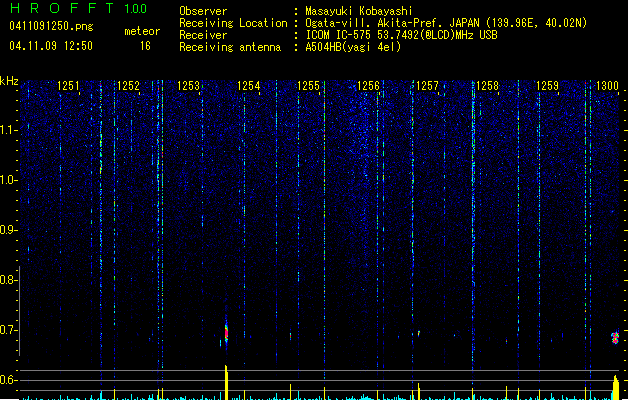
Task: Click the tall yellow intensity bar before 1254
Action: [226, 382]
